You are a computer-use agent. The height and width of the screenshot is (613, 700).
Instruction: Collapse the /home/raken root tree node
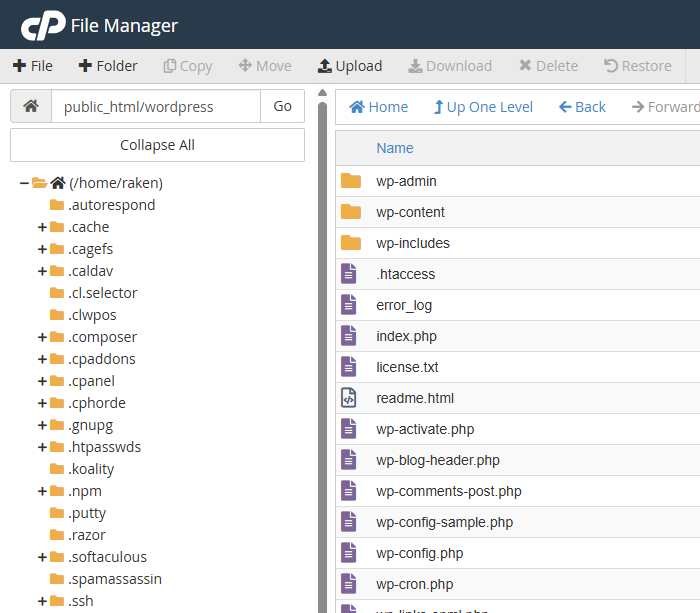(x=24, y=183)
